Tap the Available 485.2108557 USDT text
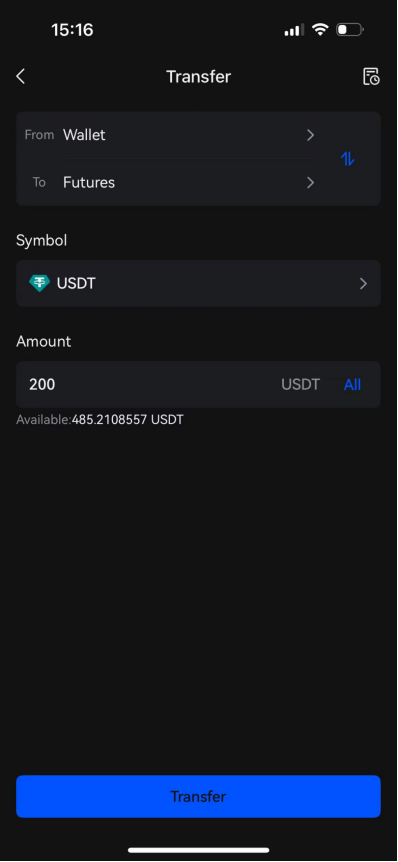 coord(100,420)
